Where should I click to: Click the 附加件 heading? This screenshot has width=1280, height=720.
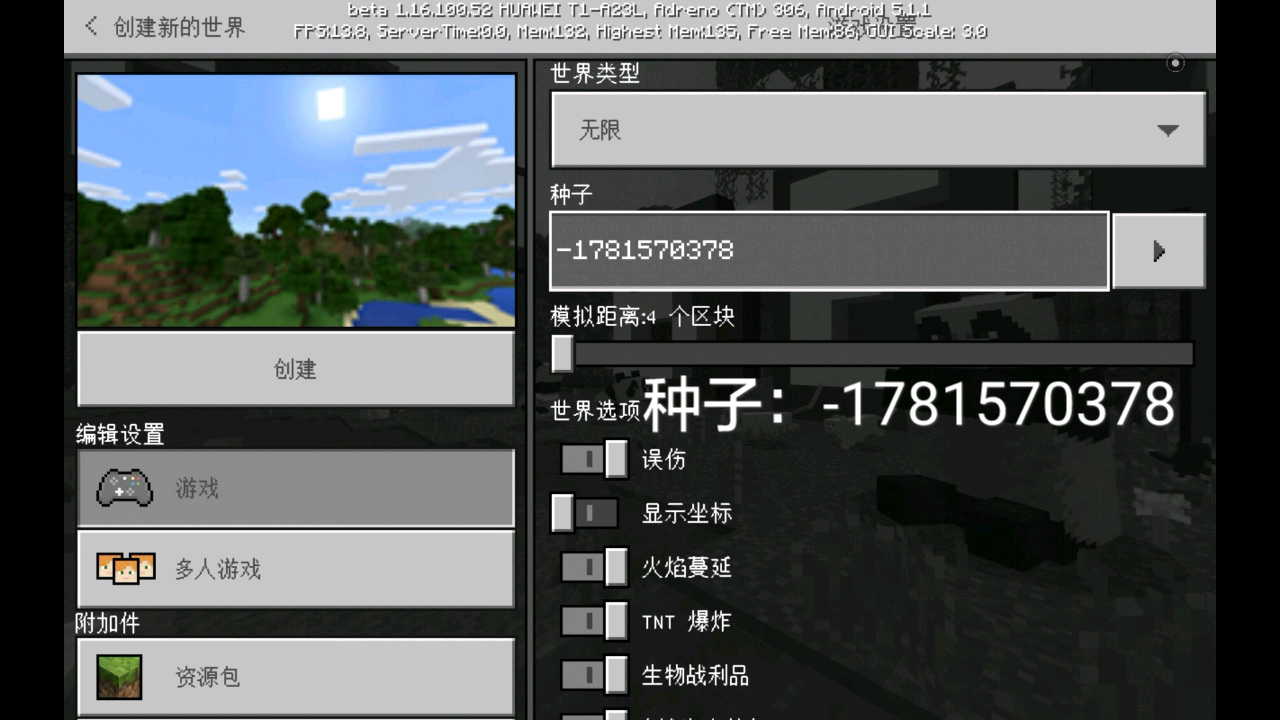(x=107, y=623)
